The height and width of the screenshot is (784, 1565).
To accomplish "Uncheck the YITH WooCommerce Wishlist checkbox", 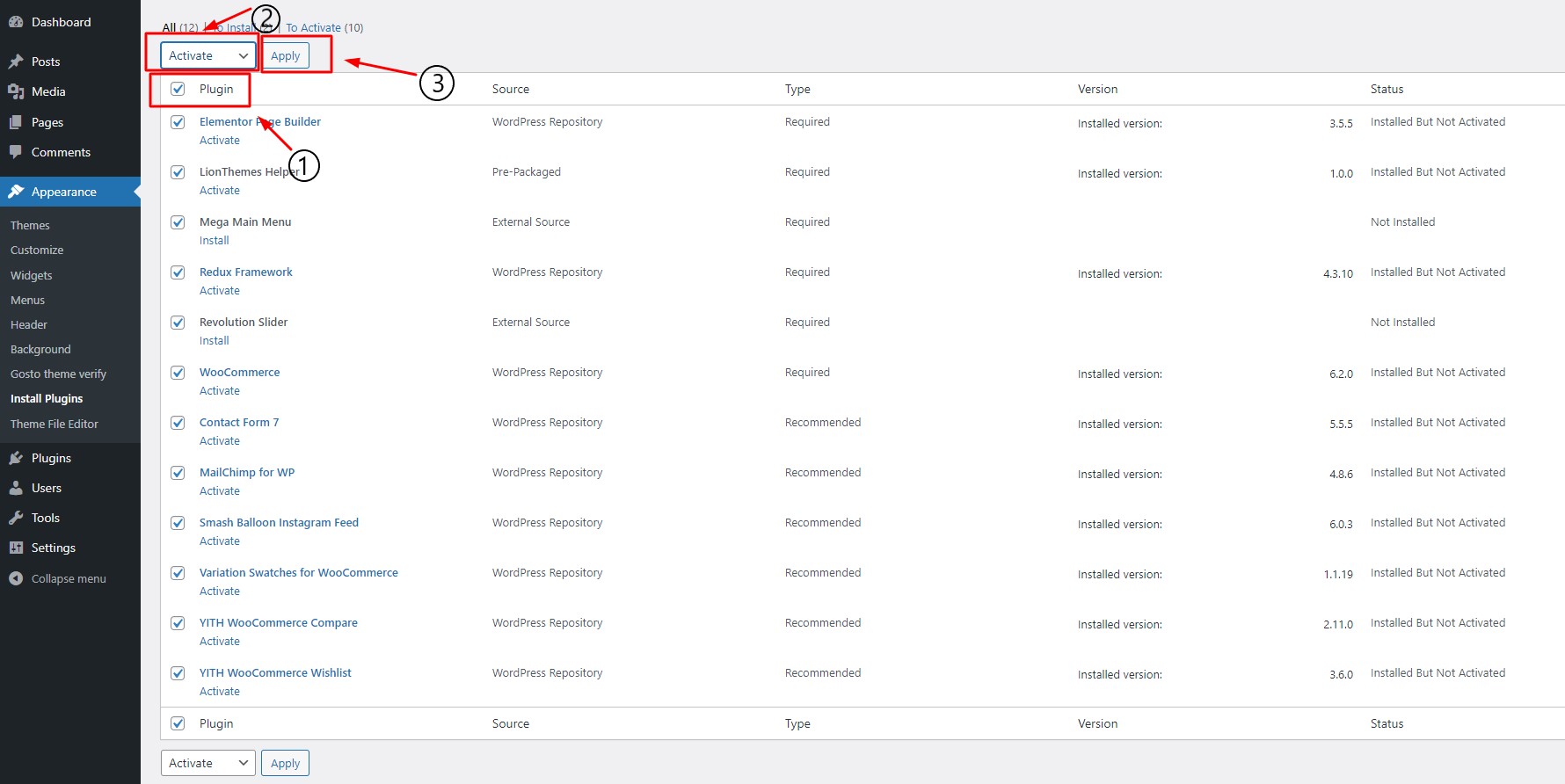I will point(178,673).
